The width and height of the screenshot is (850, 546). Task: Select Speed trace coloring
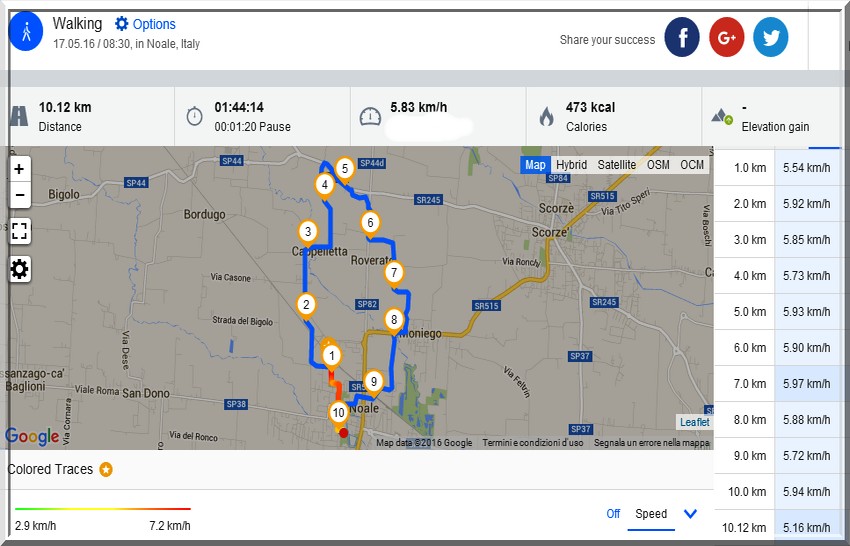651,514
